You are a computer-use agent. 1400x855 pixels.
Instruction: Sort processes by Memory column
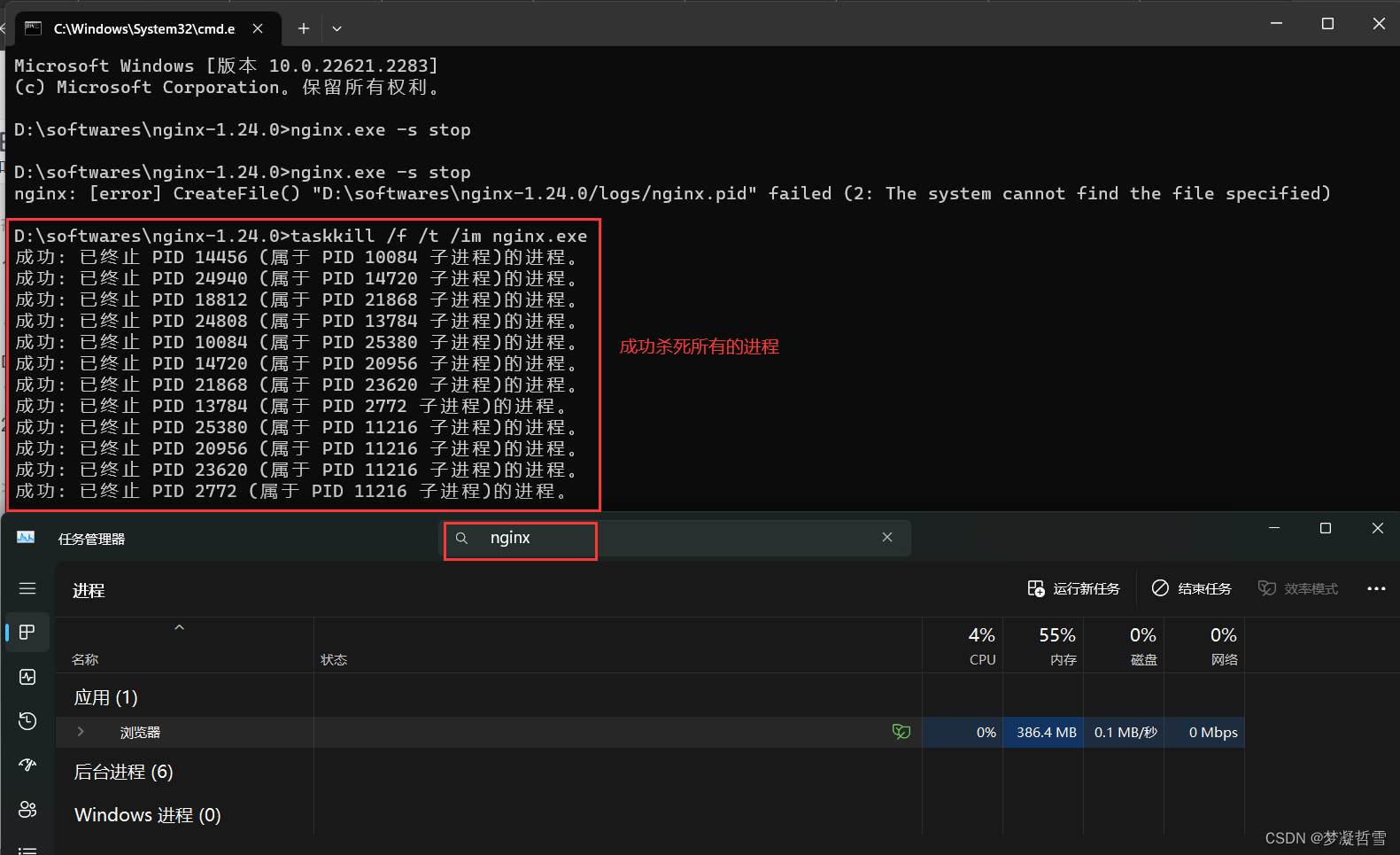click(x=1043, y=645)
